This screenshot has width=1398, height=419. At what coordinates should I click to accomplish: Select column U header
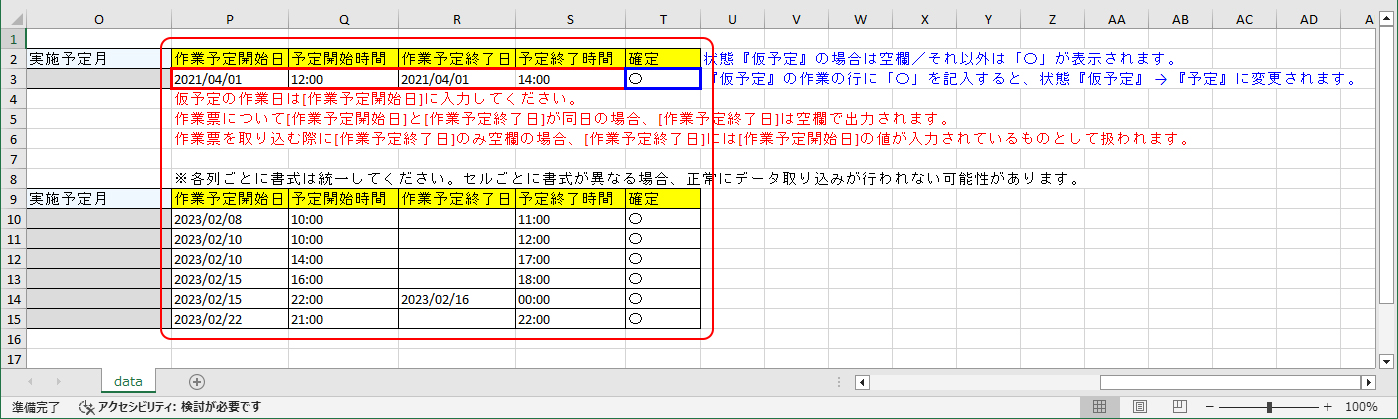[732, 20]
